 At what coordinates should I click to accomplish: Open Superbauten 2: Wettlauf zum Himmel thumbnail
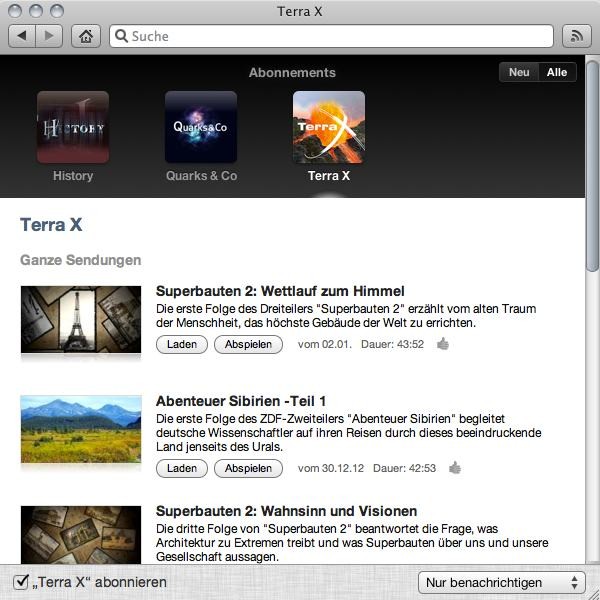81,320
